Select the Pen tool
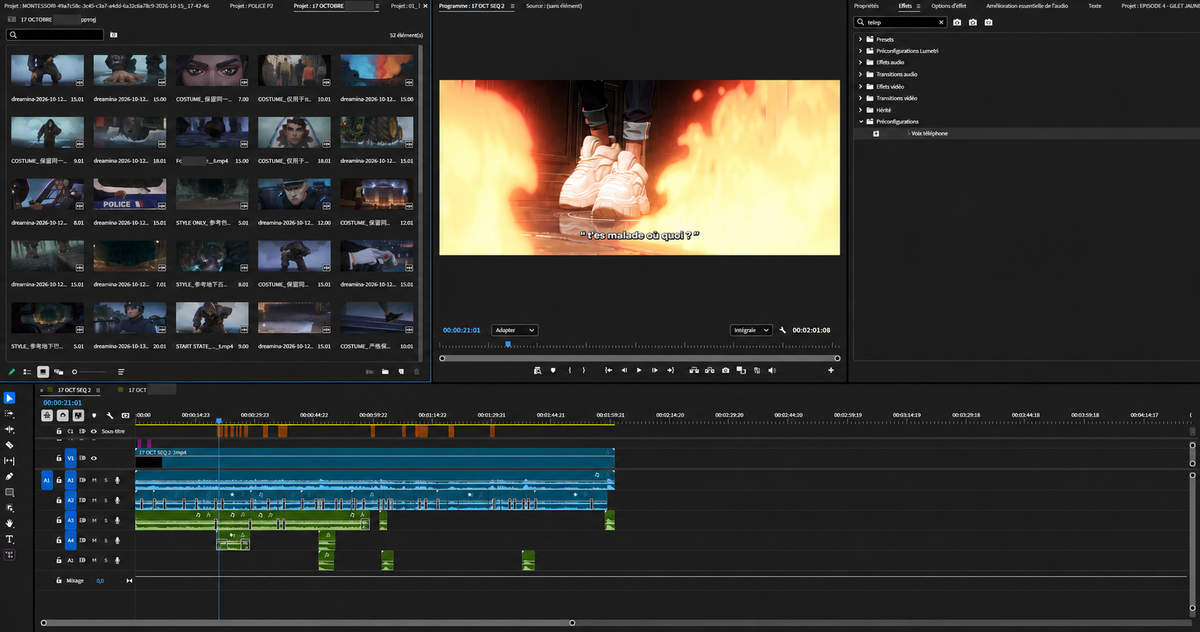 9,476
